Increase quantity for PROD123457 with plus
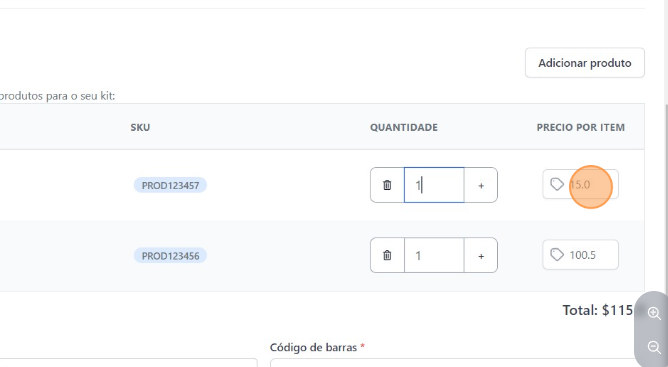 481,185
